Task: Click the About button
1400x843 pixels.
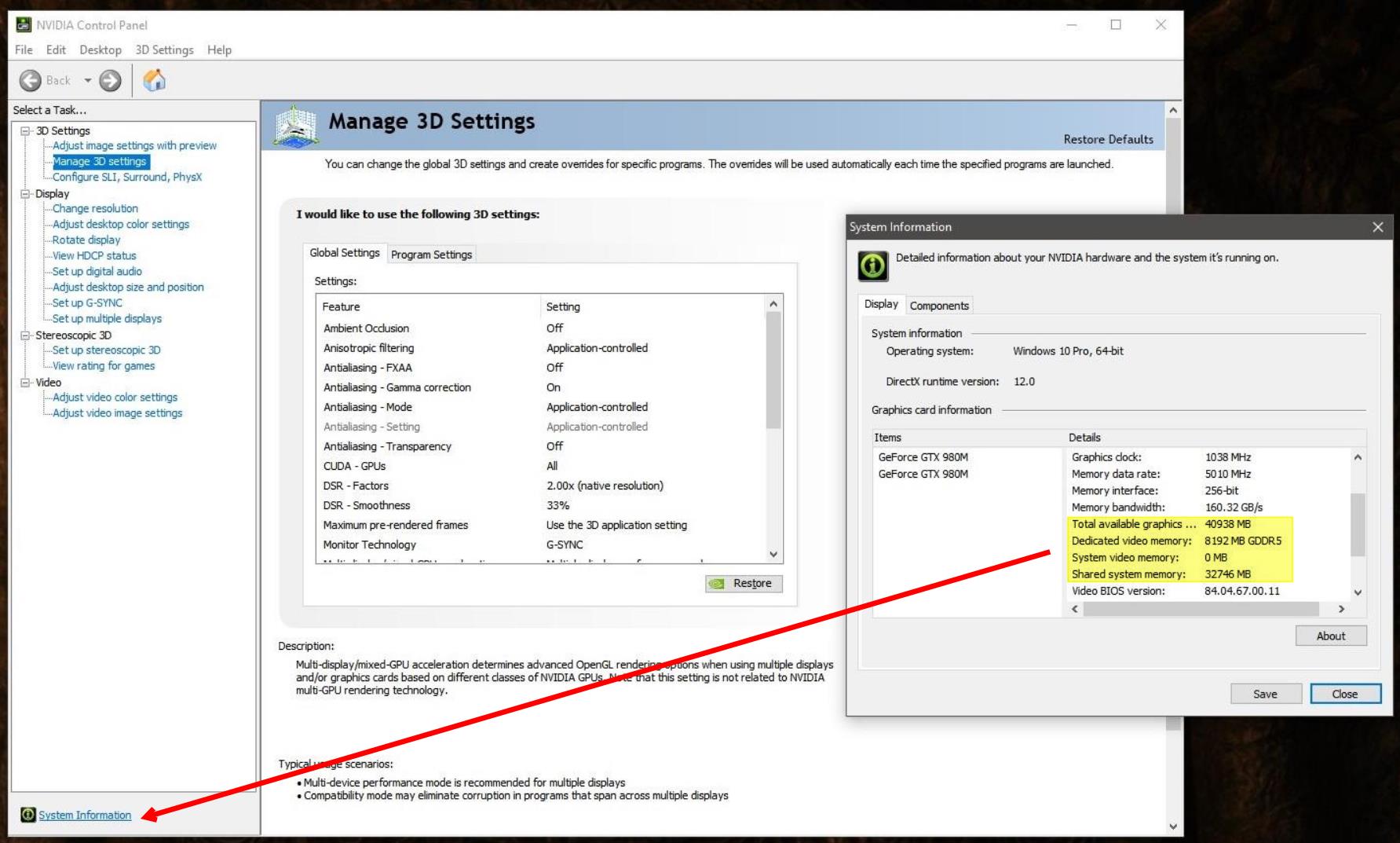Action: click(1331, 636)
